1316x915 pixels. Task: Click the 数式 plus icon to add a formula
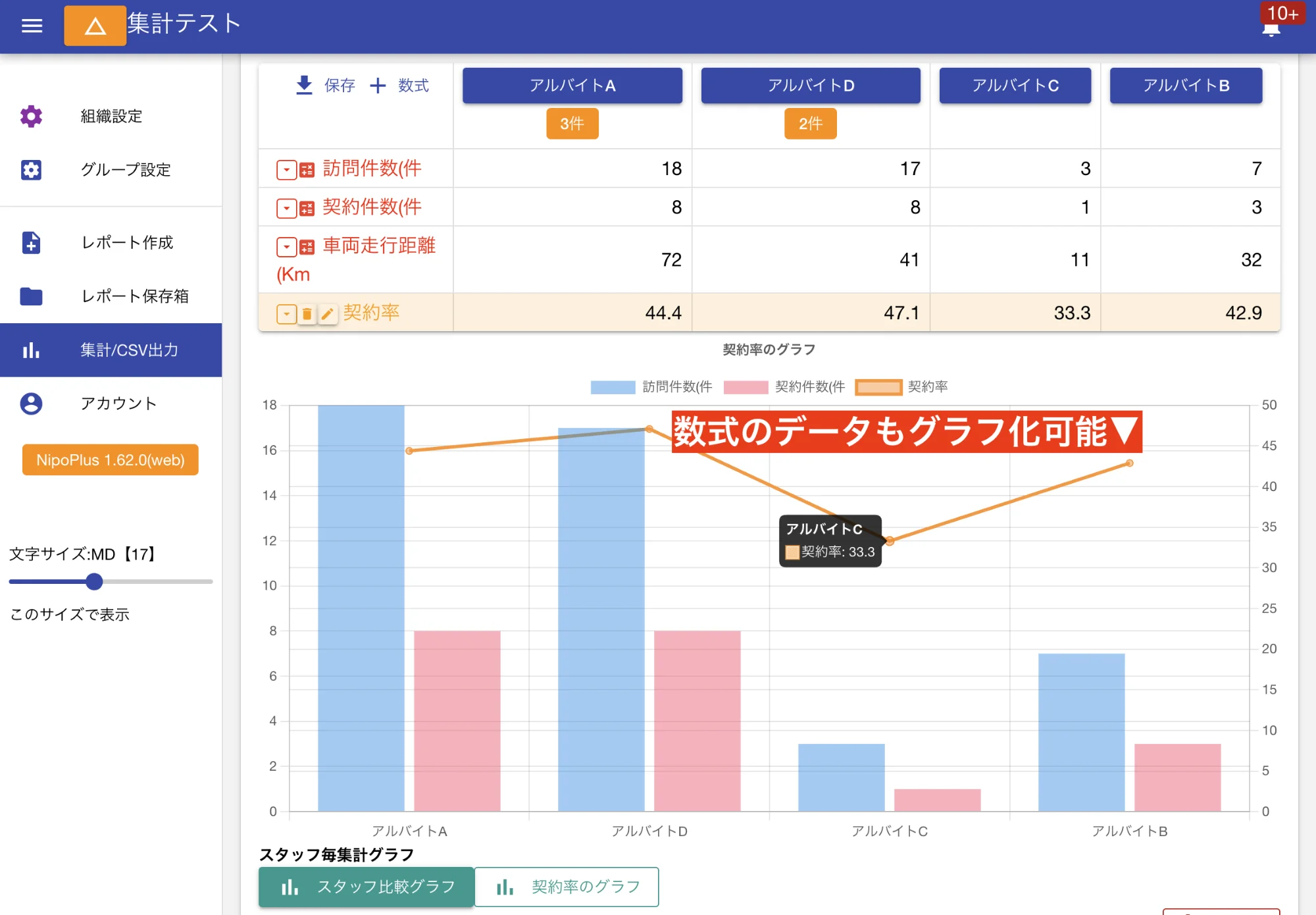378,85
